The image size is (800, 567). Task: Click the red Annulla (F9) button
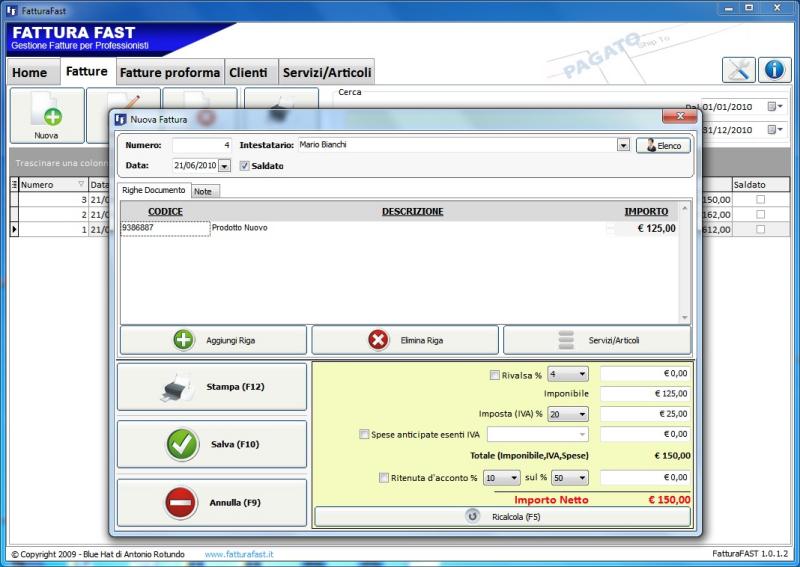[x=212, y=503]
